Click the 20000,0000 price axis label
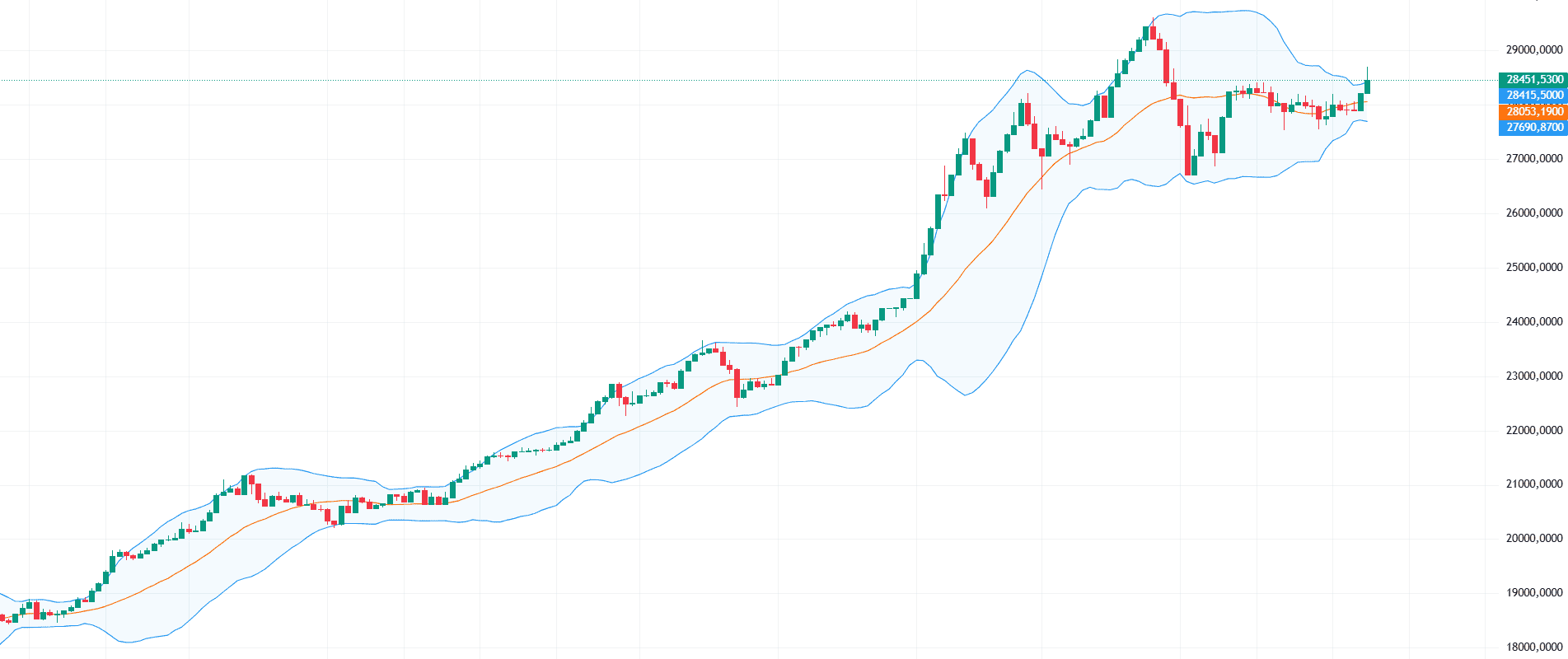This screenshot has width=1568, height=659. (1533, 539)
